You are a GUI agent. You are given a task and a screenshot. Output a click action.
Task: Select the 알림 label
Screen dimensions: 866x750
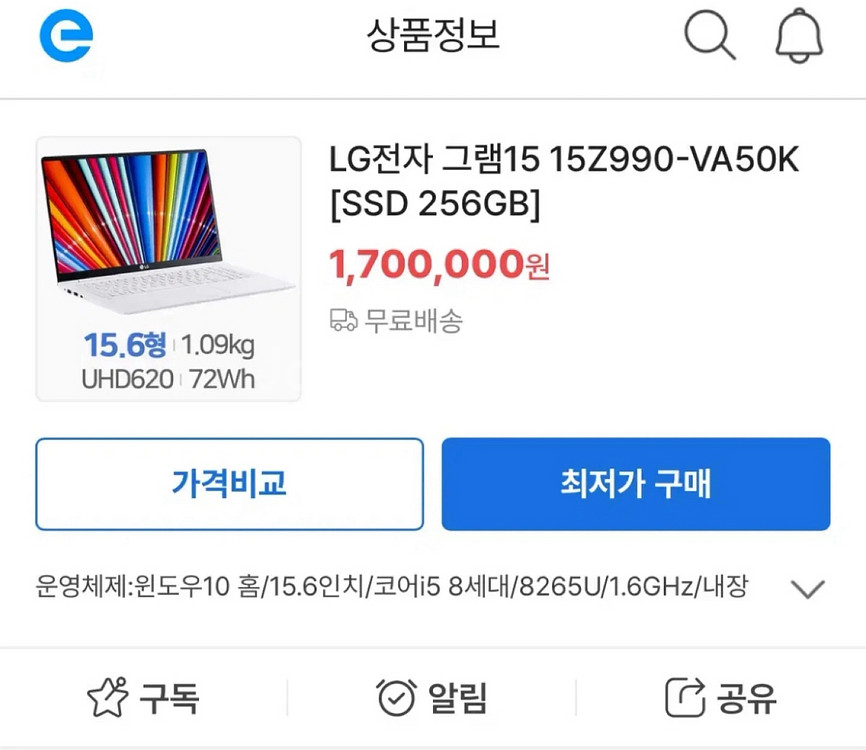(458, 698)
